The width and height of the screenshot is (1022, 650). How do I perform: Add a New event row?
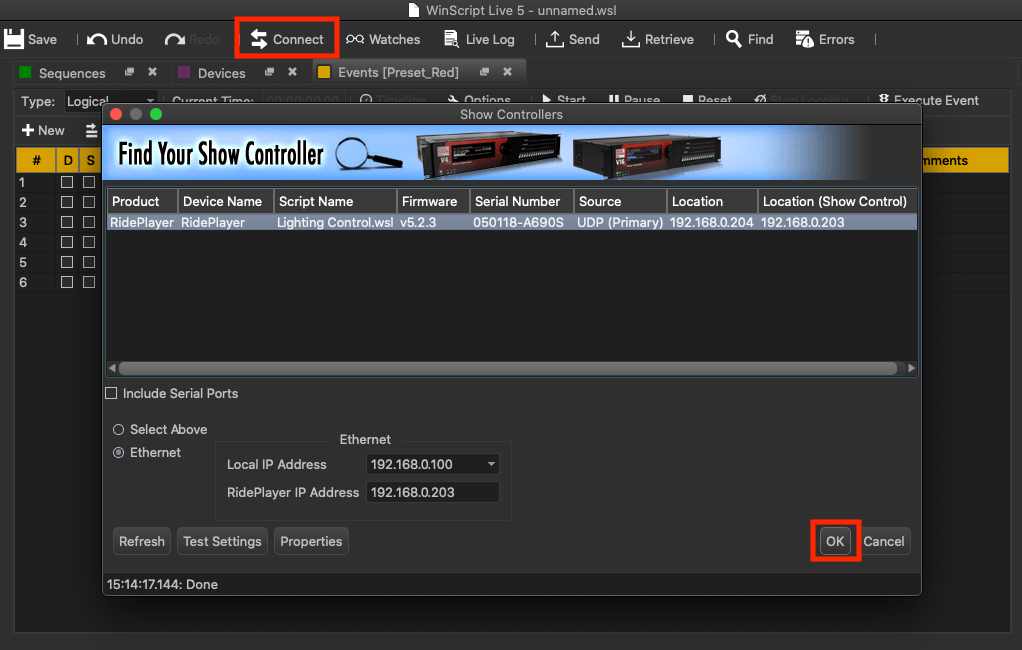tap(43, 130)
